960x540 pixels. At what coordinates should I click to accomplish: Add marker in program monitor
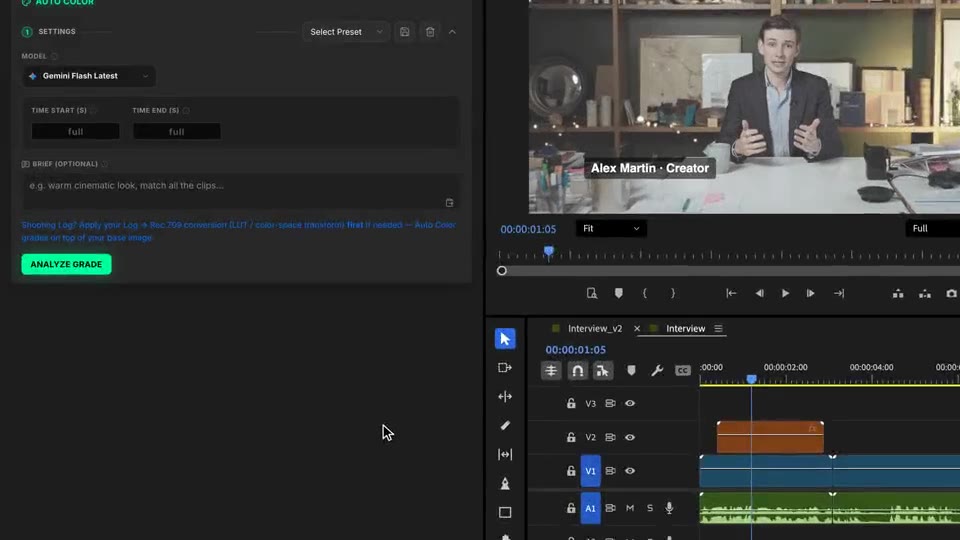point(618,293)
